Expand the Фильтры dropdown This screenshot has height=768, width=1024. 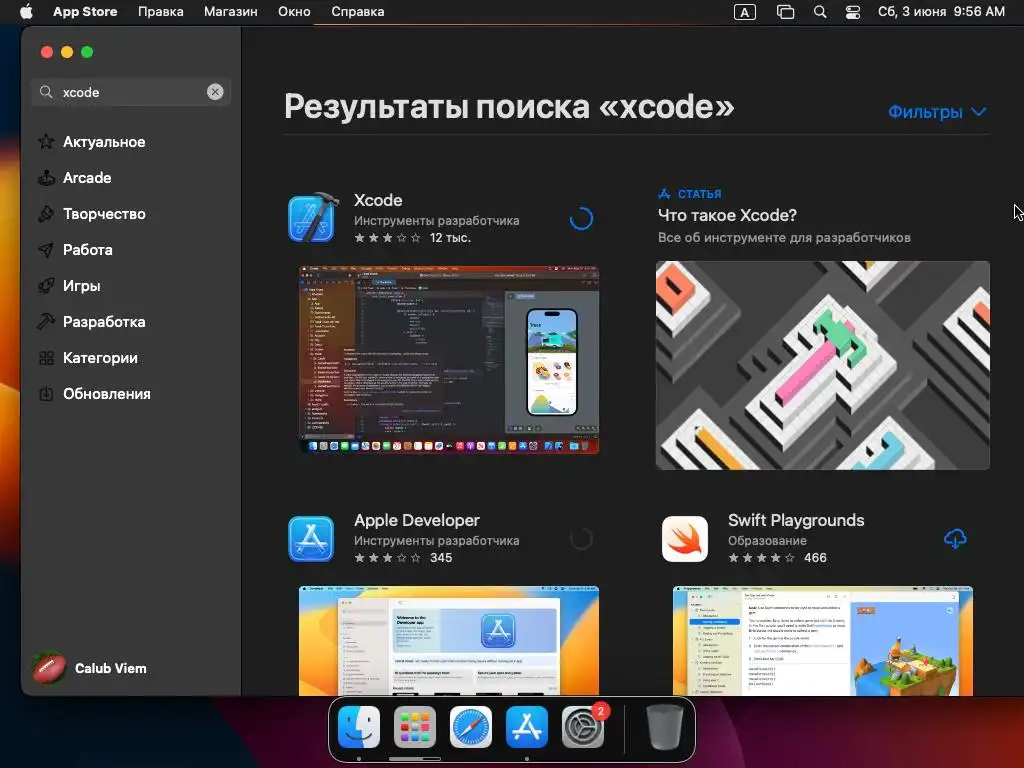937,112
